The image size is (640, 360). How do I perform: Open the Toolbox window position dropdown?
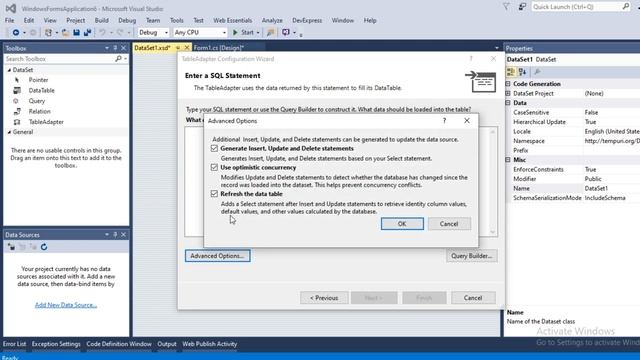click(x=107, y=48)
